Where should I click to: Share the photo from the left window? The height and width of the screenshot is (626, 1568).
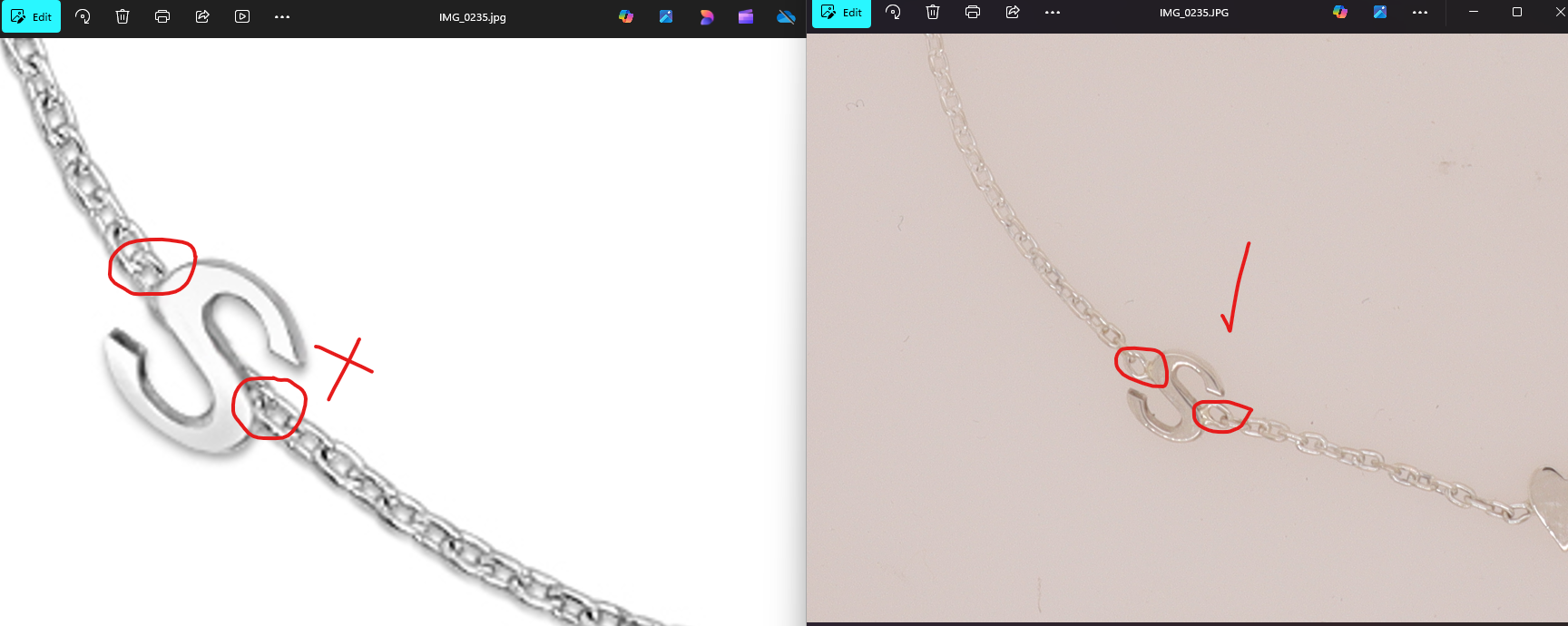(202, 16)
